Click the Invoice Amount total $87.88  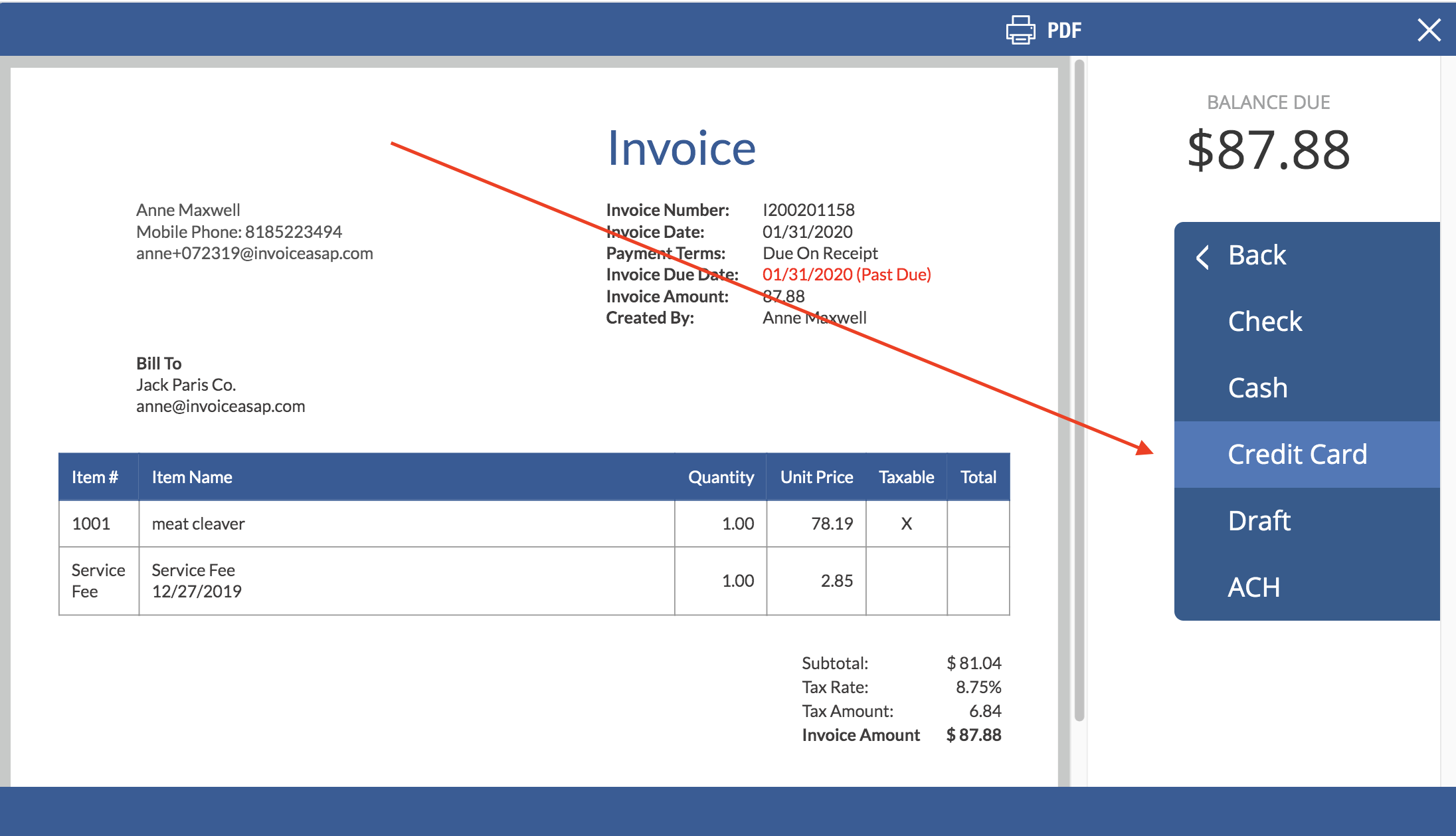[974, 735]
